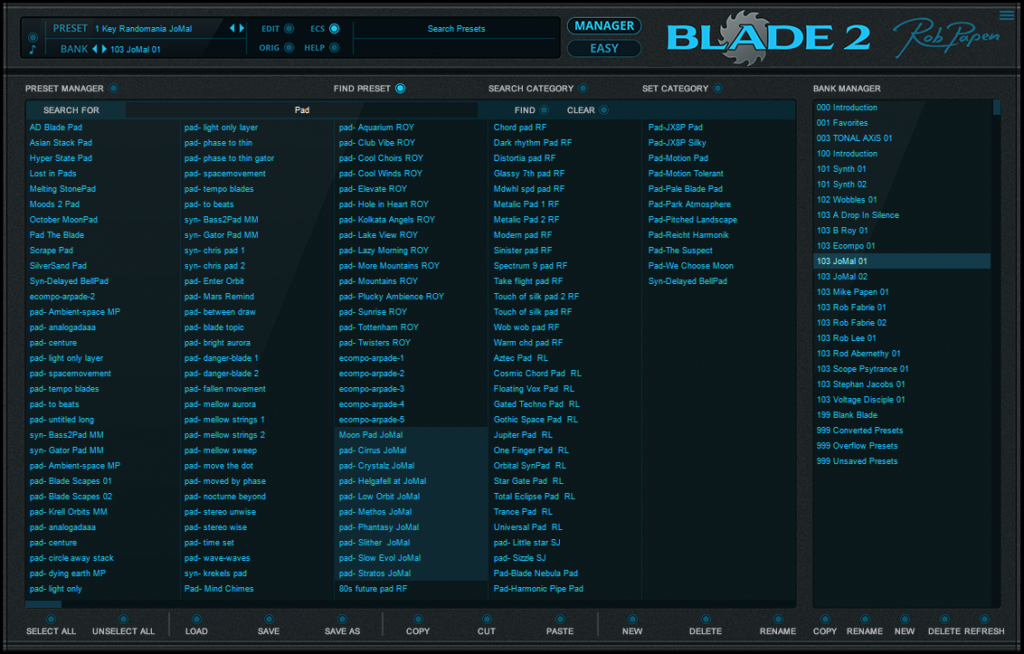1024x654 pixels.
Task: Click the preset COPY indicator button
Action: coord(418,619)
